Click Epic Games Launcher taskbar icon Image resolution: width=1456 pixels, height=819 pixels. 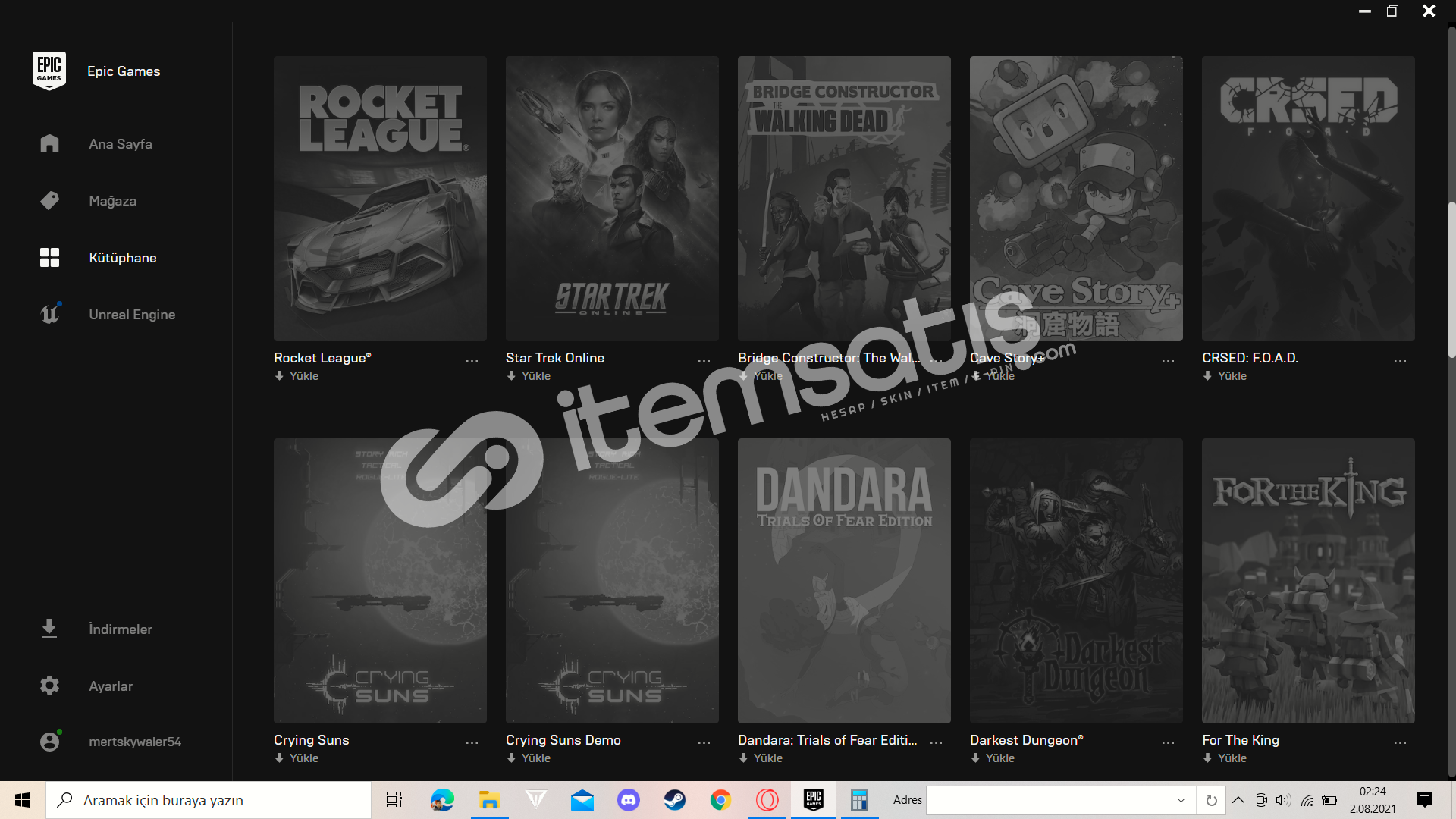[814, 800]
